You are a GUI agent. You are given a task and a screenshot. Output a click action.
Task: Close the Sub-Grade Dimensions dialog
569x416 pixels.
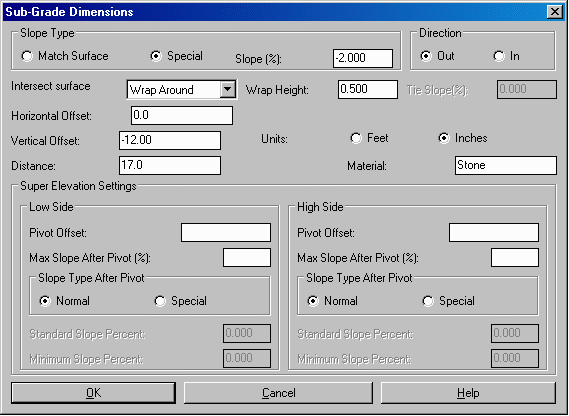coord(554,12)
